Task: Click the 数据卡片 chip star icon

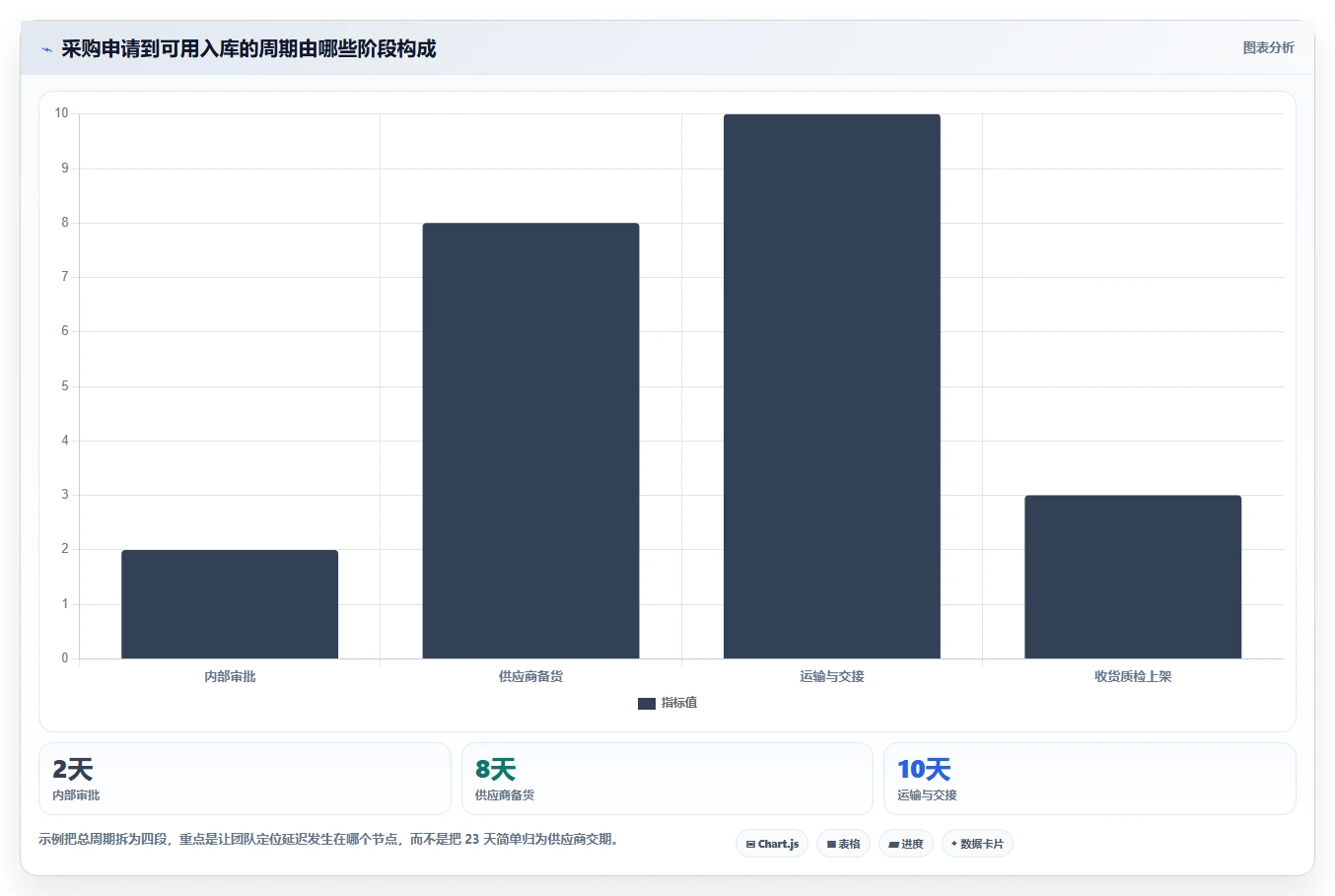Action: [953, 844]
